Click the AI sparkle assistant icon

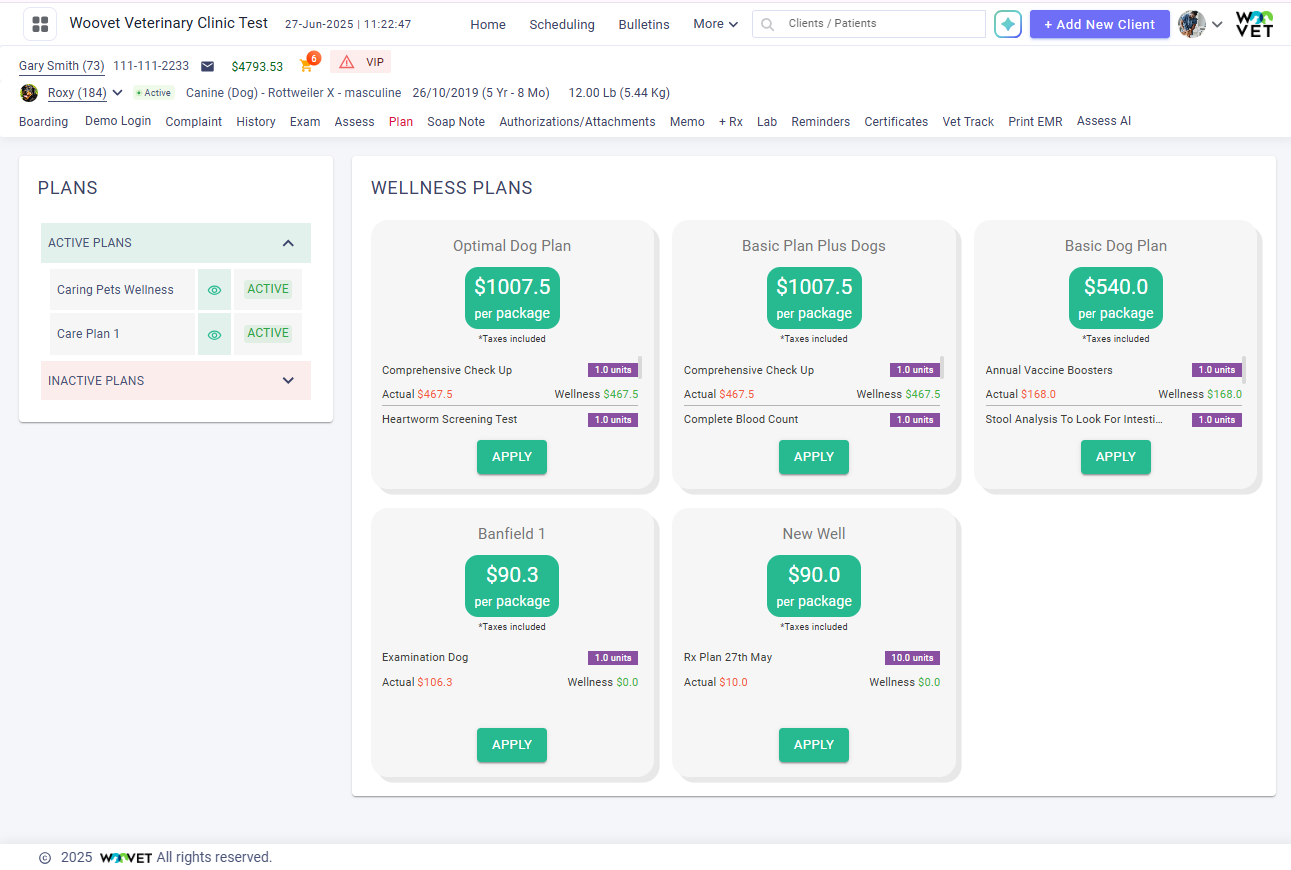pos(1007,24)
